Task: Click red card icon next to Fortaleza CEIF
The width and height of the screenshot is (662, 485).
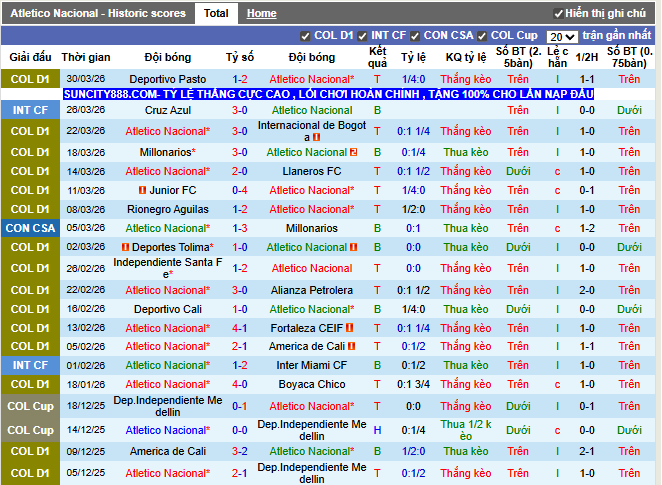Action: [x=351, y=328]
